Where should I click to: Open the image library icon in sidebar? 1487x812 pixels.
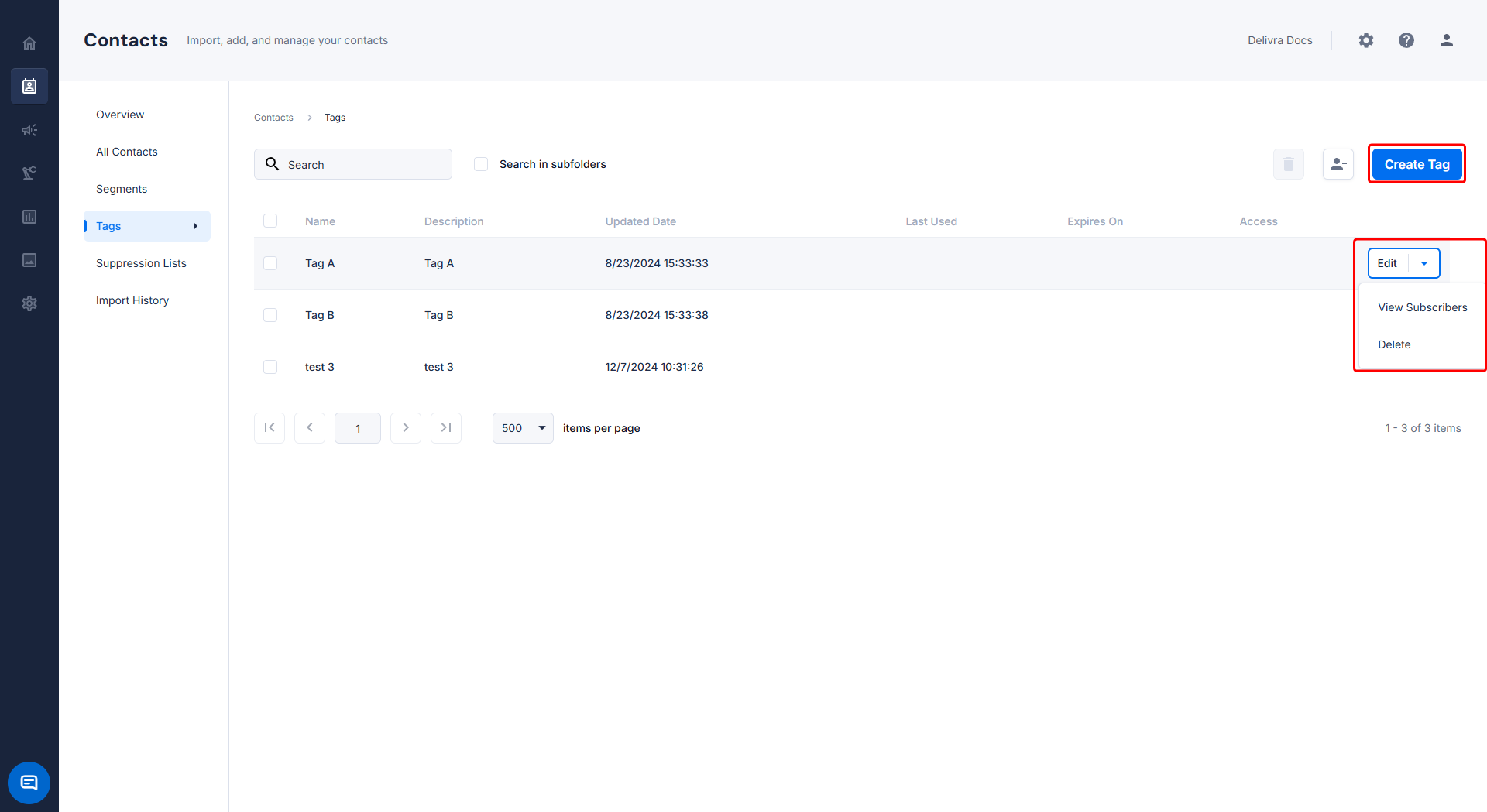tap(29, 260)
